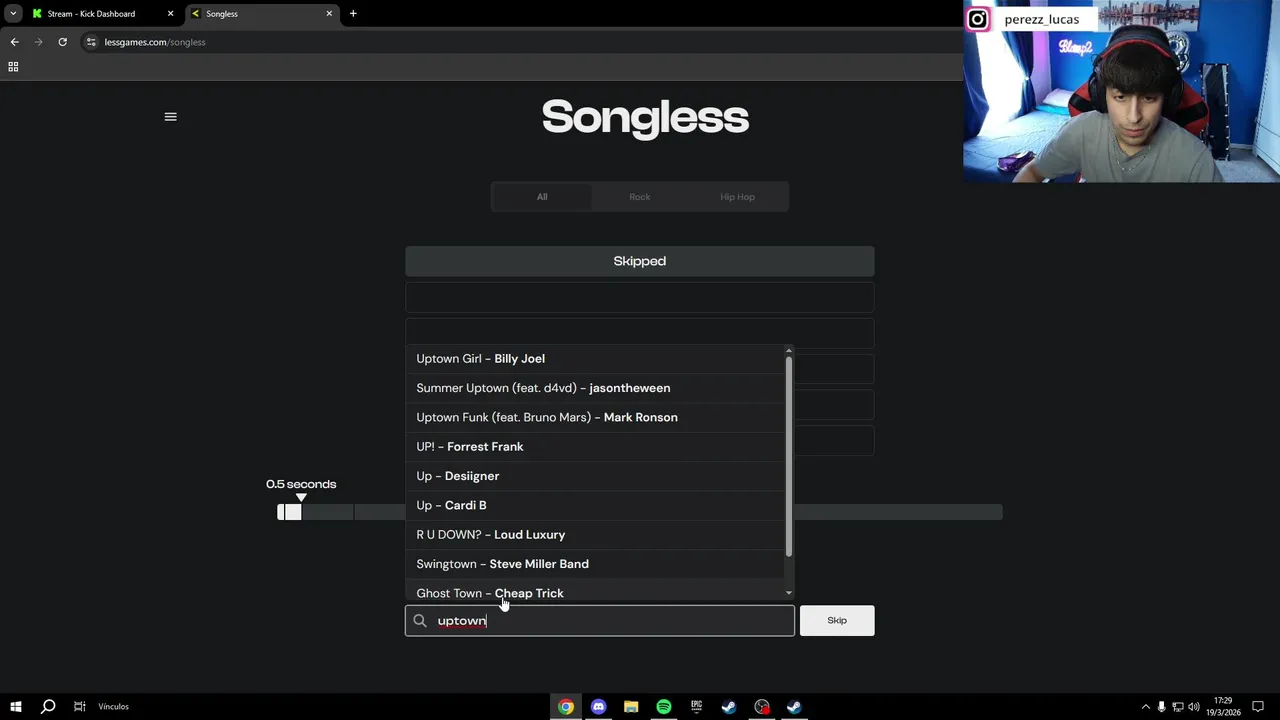Open Vínculos taskbar toolbar
The height and width of the screenshot is (720, 1280).
(x=113, y=707)
